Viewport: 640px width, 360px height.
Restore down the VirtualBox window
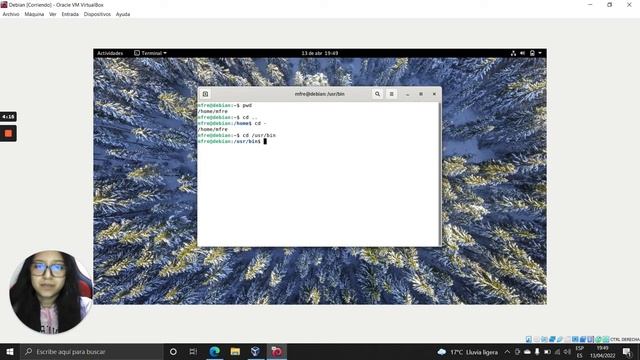(x=609, y=5)
